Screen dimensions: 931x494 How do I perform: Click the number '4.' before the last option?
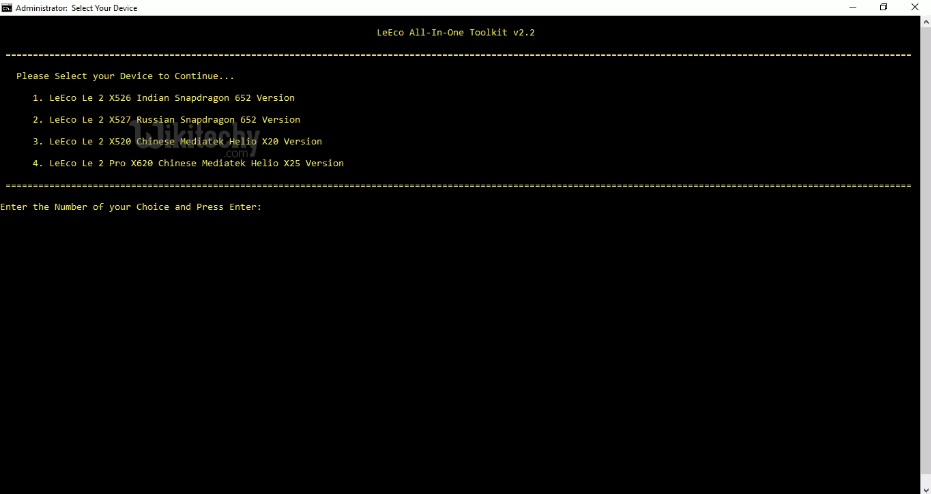pos(38,163)
